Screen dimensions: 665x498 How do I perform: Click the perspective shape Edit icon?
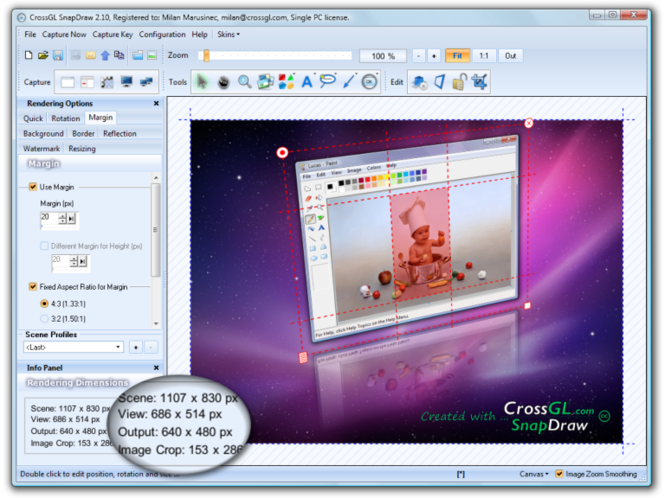pos(440,82)
